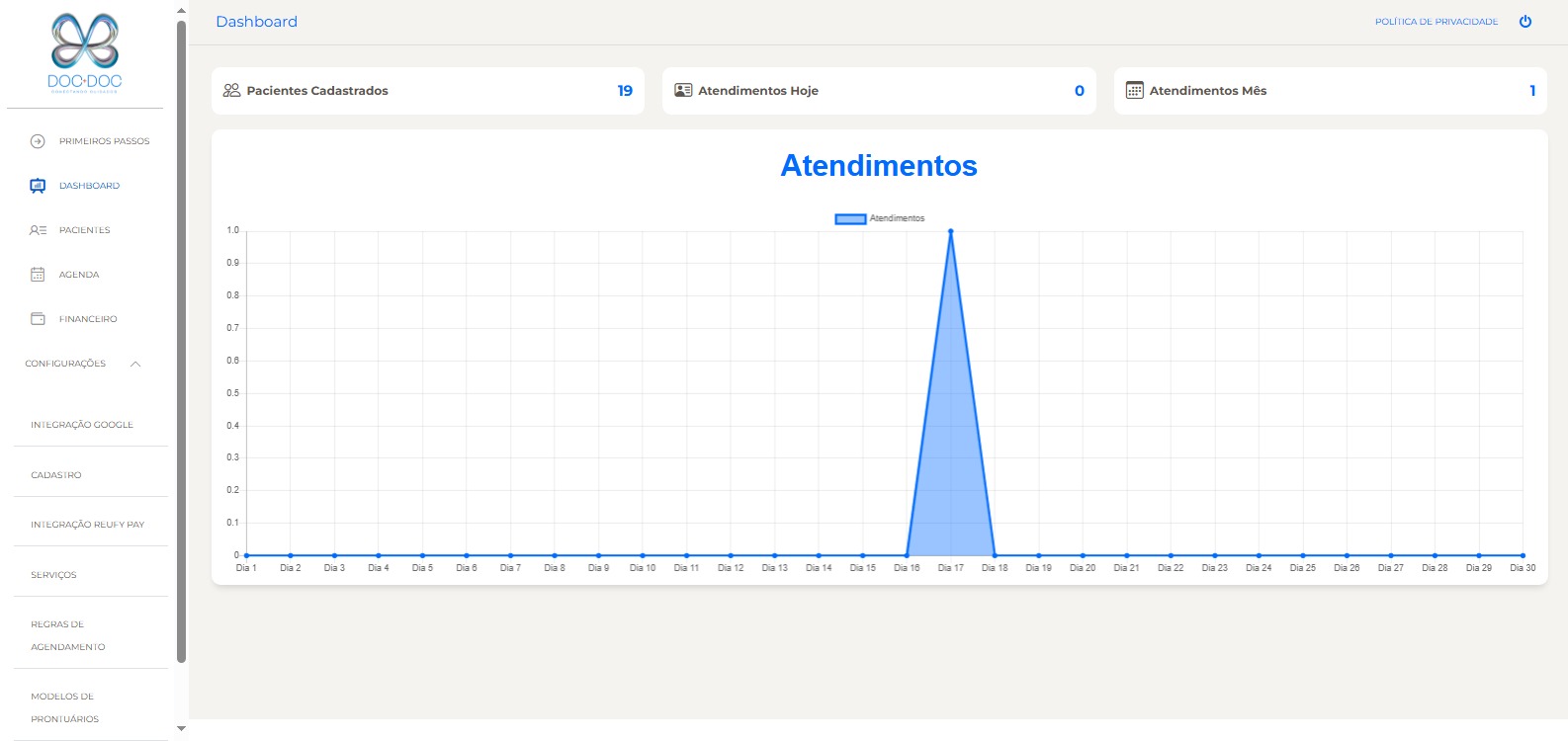Click the Dashboard chart icon in sidebar

pyautogui.click(x=38, y=186)
